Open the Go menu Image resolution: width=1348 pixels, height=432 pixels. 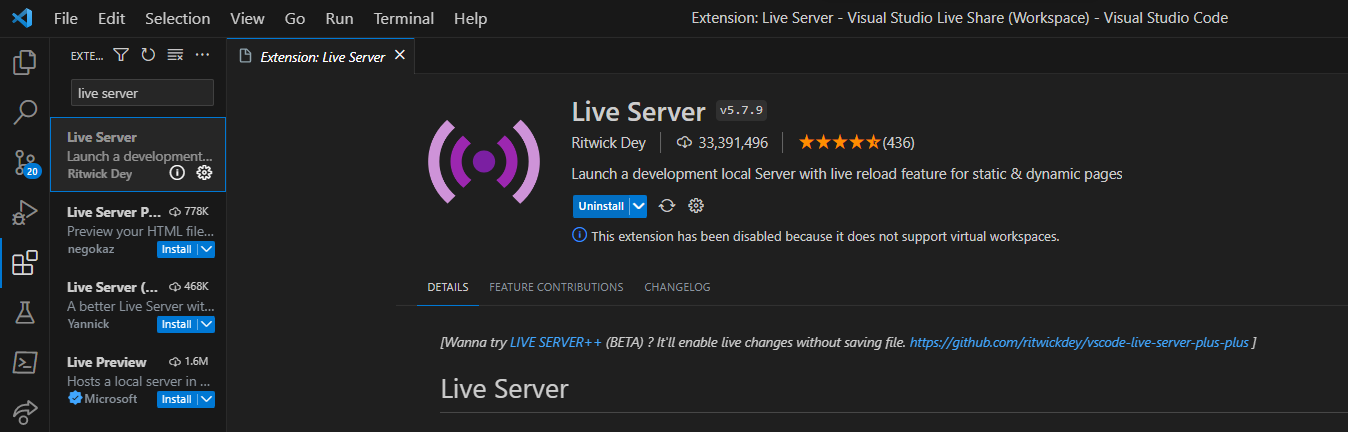tap(295, 18)
